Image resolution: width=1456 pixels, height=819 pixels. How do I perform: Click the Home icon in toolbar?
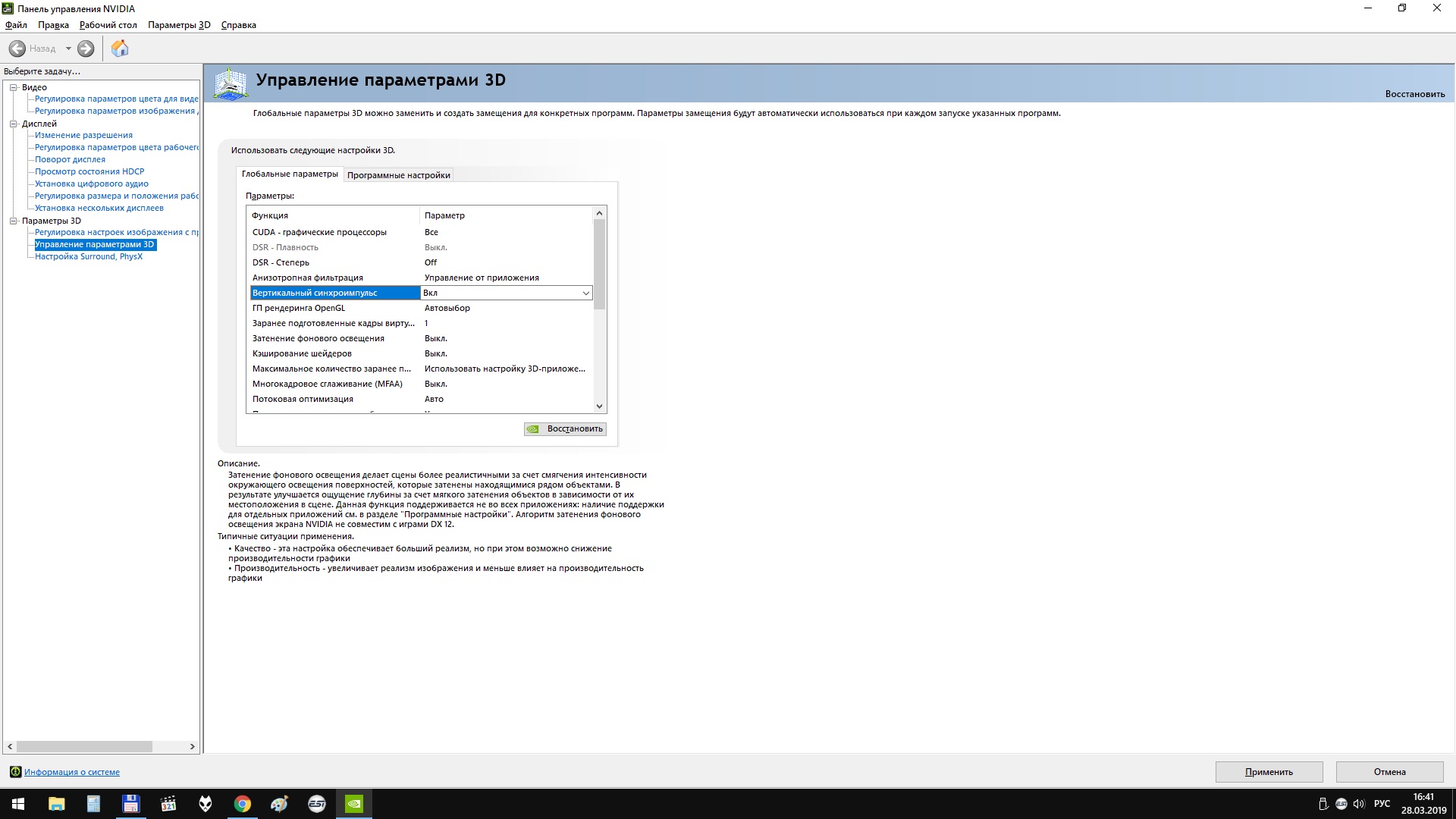pyautogui.click(x=120, y=49)
